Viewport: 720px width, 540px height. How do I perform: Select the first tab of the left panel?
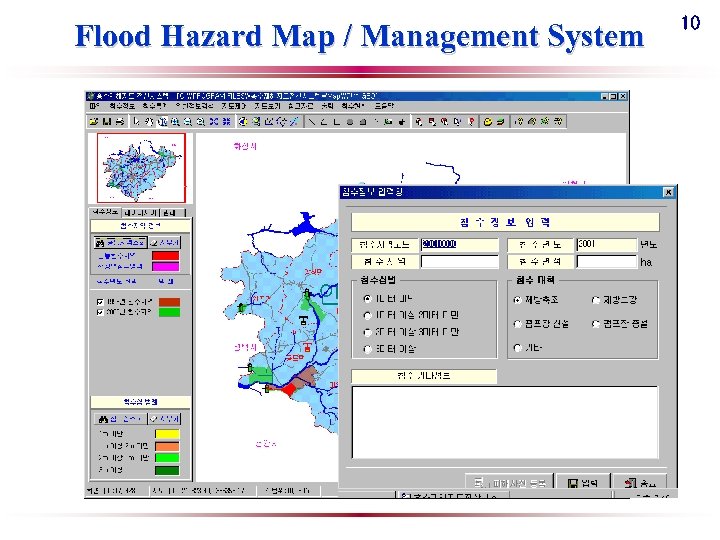pyautogui.click(x=106, y=212)
